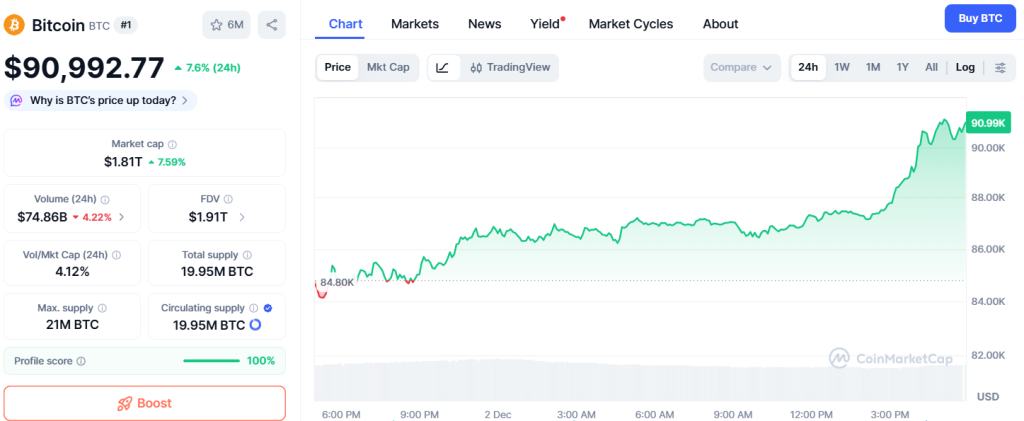Open the Markets tab
This screenshot has width=1024, height=421.
click(x=414, y=24)
